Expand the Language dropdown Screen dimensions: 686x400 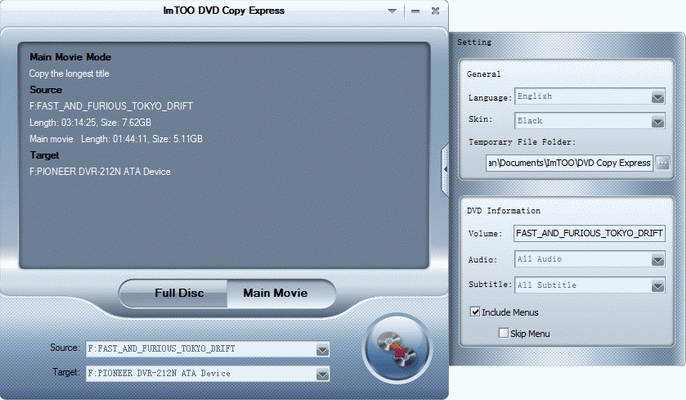pos(658,98)
